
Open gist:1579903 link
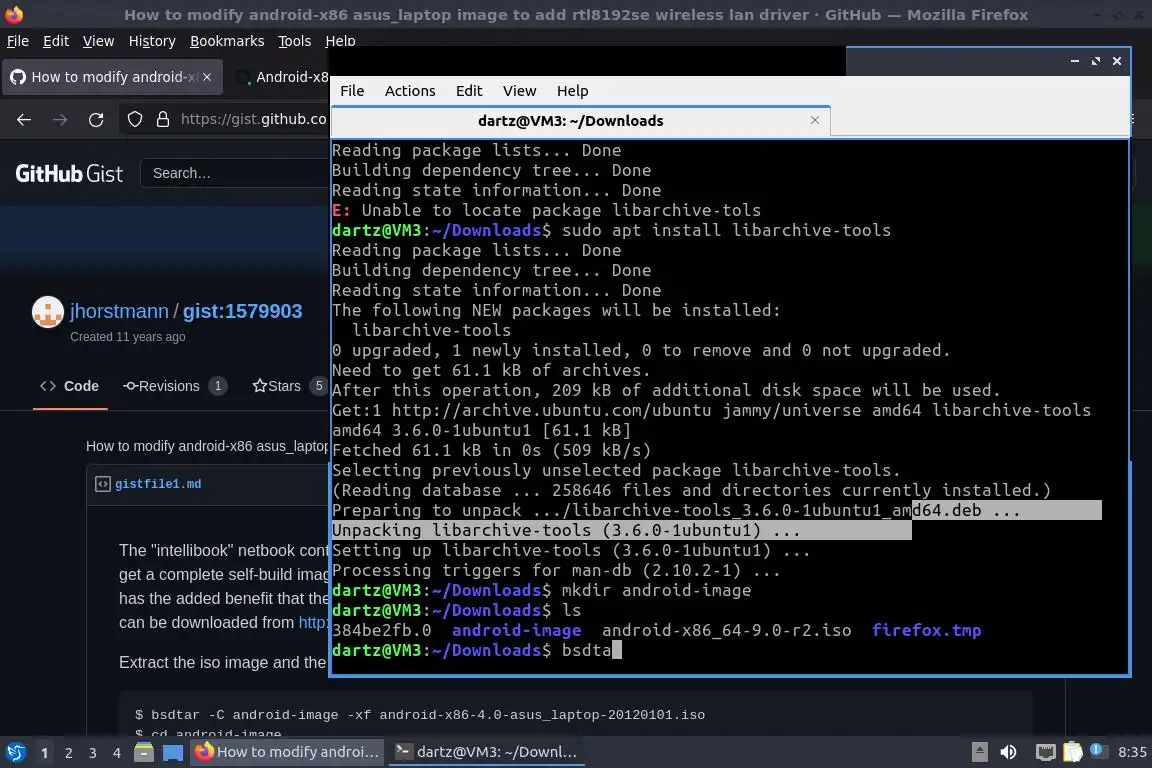(242, 311)
